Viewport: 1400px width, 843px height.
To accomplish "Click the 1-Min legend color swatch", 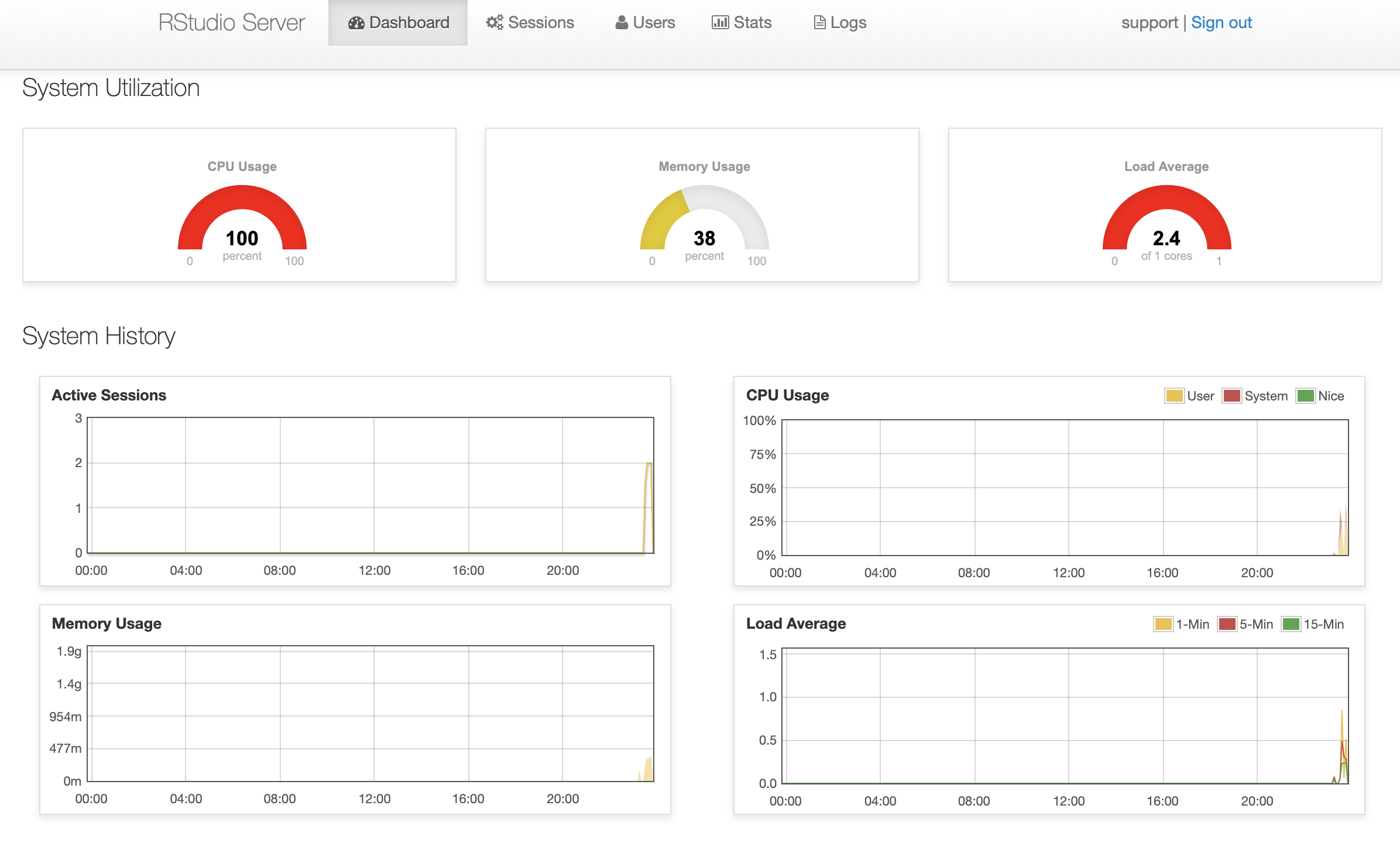I will pyautogui.click(x=1163, y=625).
